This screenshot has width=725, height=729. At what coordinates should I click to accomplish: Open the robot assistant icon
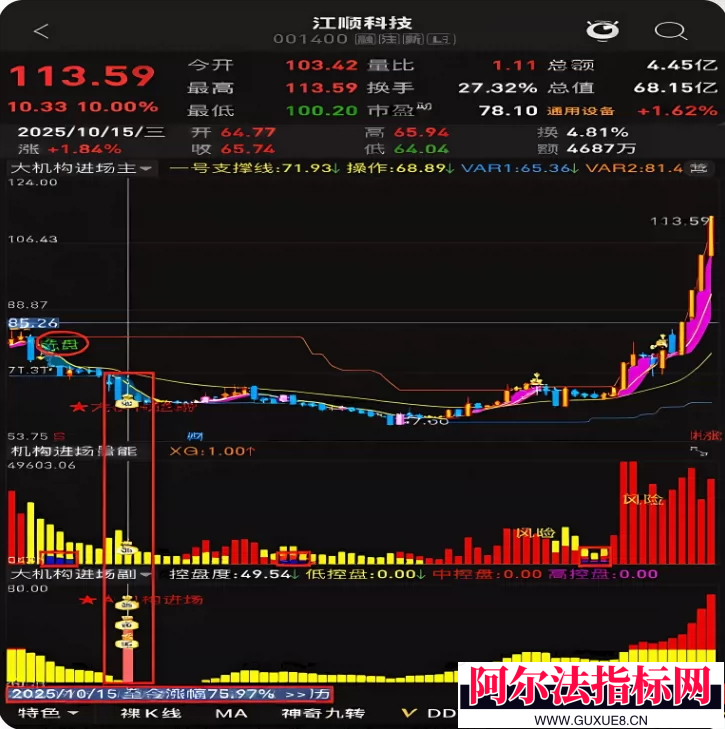click(x=602, y=31)
